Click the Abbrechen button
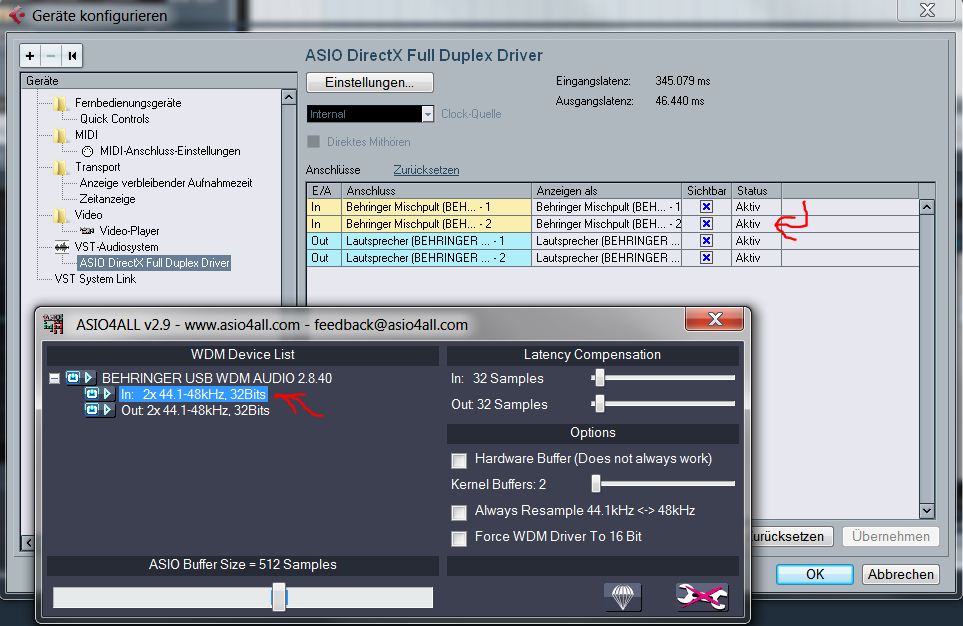Viewport: 963px width, 626px height. pyautogui.click(x=900, y=574)
